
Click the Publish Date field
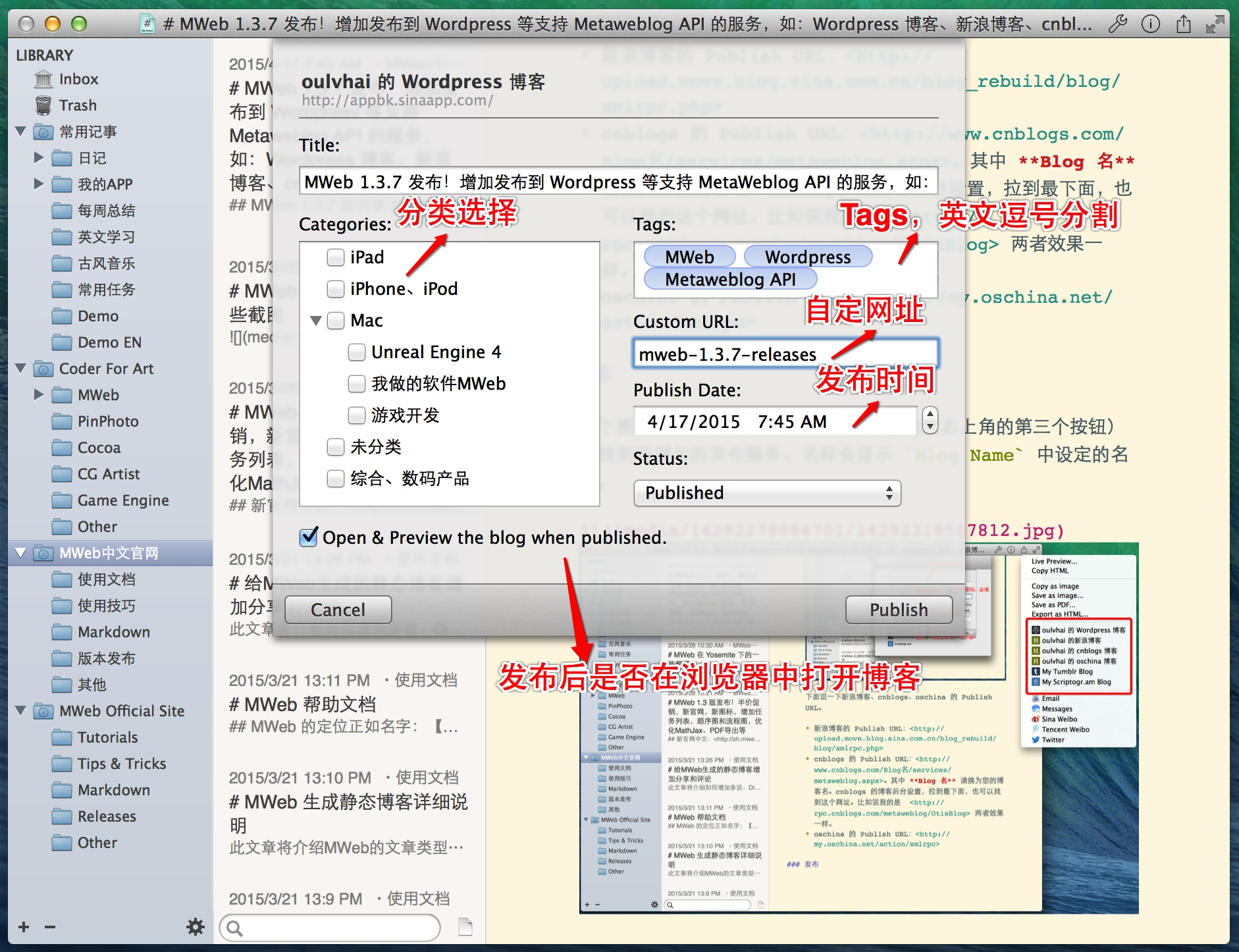(x=775, y=421)
